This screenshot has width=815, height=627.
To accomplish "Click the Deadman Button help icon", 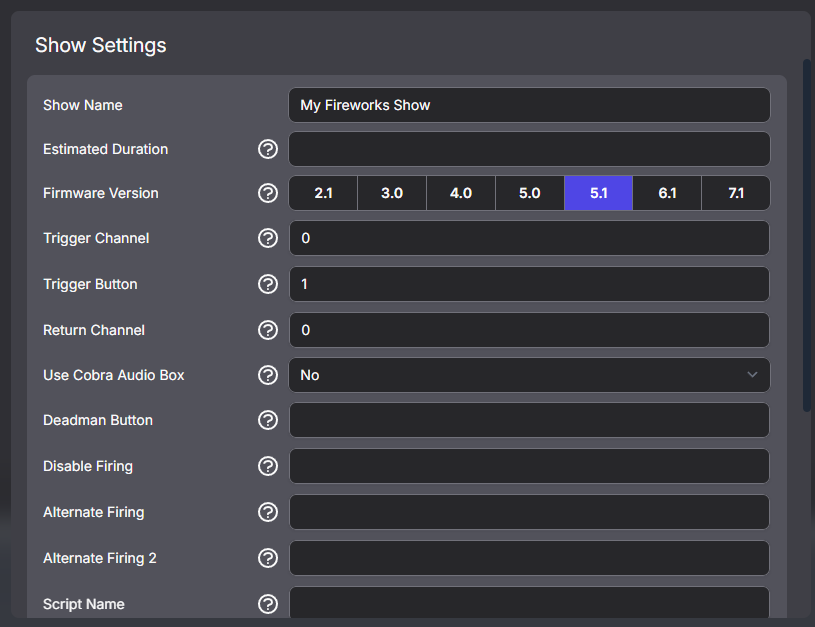I will click(x=267, y=420).
